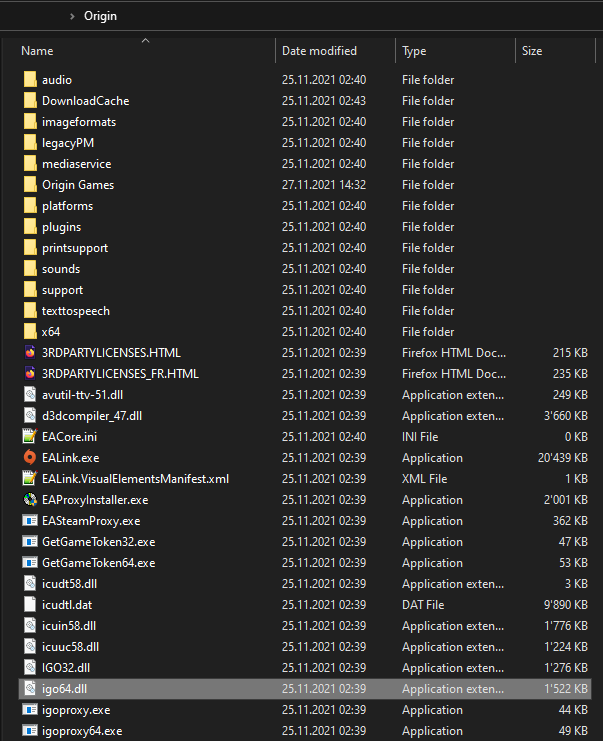Click the plugins folder icon

point(30,226)
